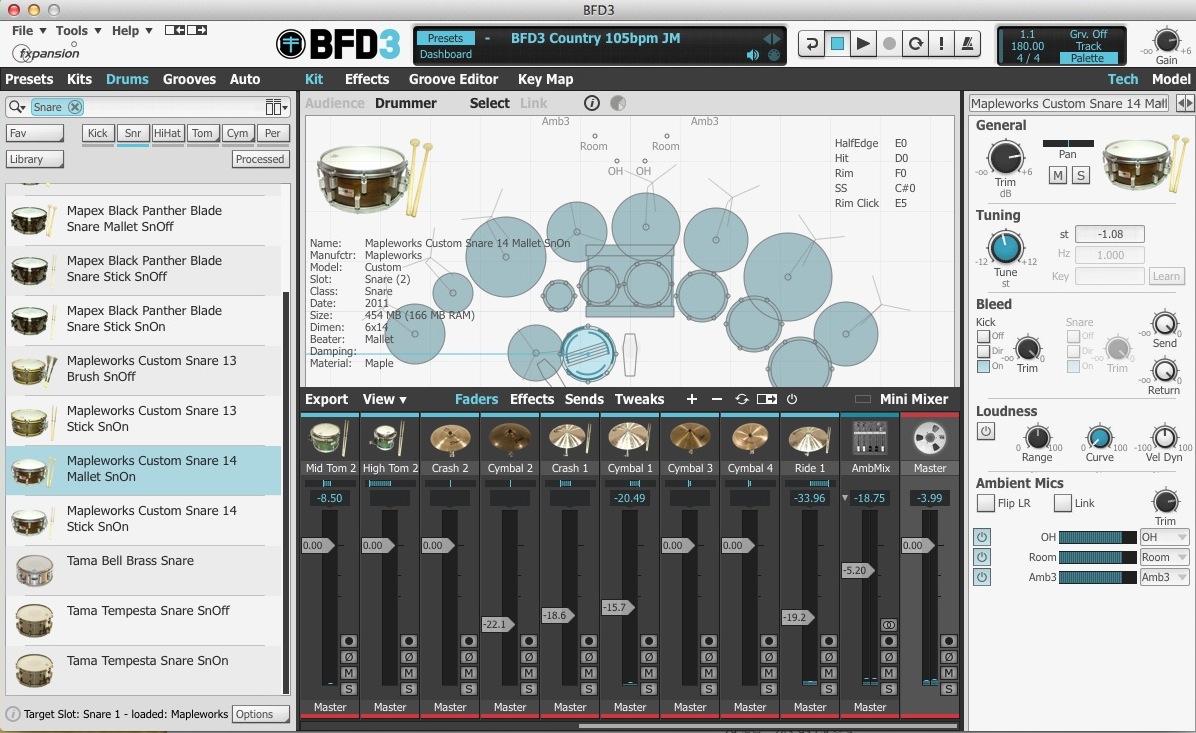Click the tuning semitone value field
The image size is (1196, 733).
(1110, 234)
